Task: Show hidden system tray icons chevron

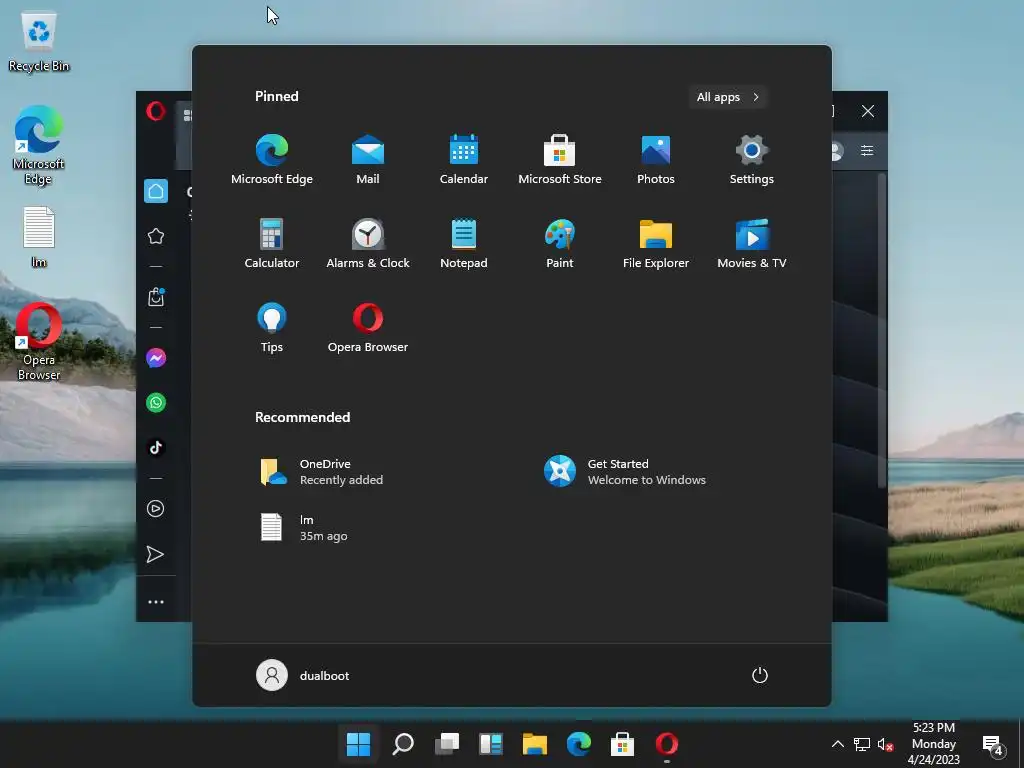Action: 838,744
